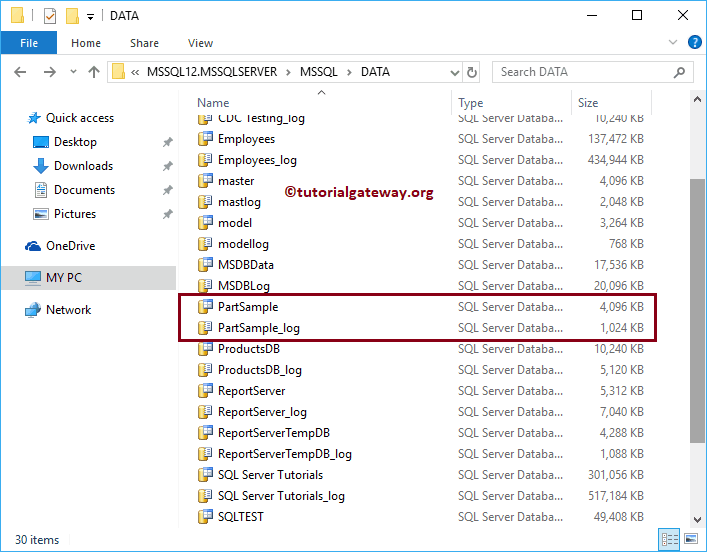Image resolution: width=707 pixels, height=552 pixels.
Task: Select the PartSample_log file icon
Action: tap(205, 327)
